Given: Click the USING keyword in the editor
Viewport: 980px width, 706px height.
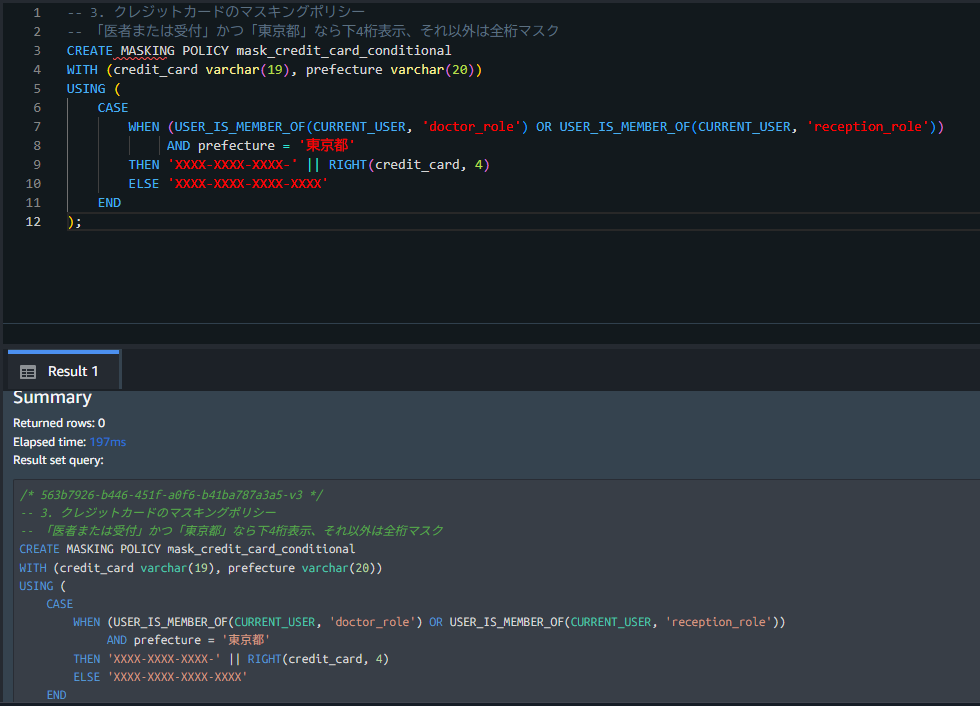Looking at the screenshot, I should coord(86,89).
